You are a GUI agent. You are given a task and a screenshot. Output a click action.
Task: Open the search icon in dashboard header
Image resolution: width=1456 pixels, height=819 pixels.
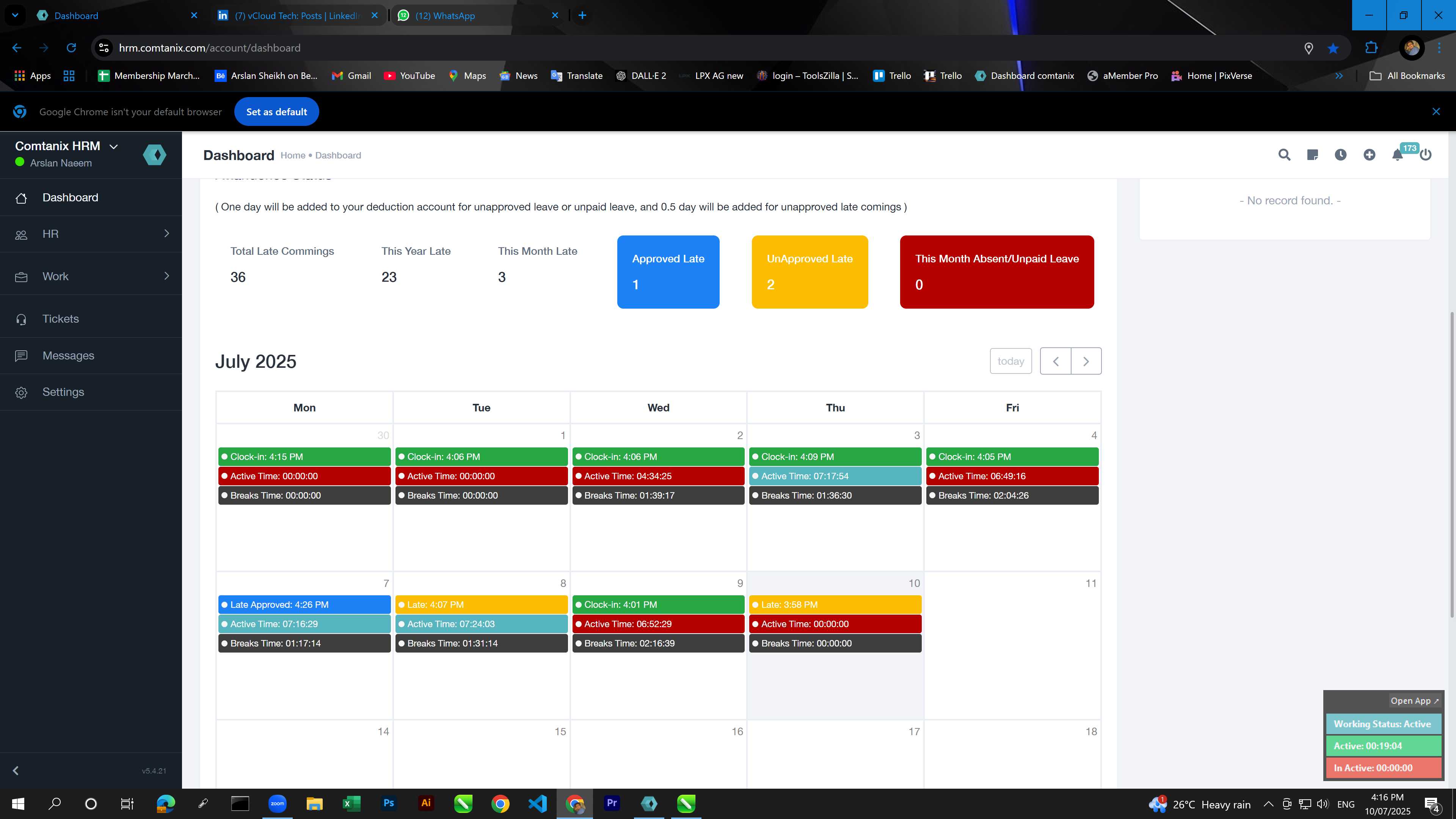pyautogui.click(x=1284, y=155)
